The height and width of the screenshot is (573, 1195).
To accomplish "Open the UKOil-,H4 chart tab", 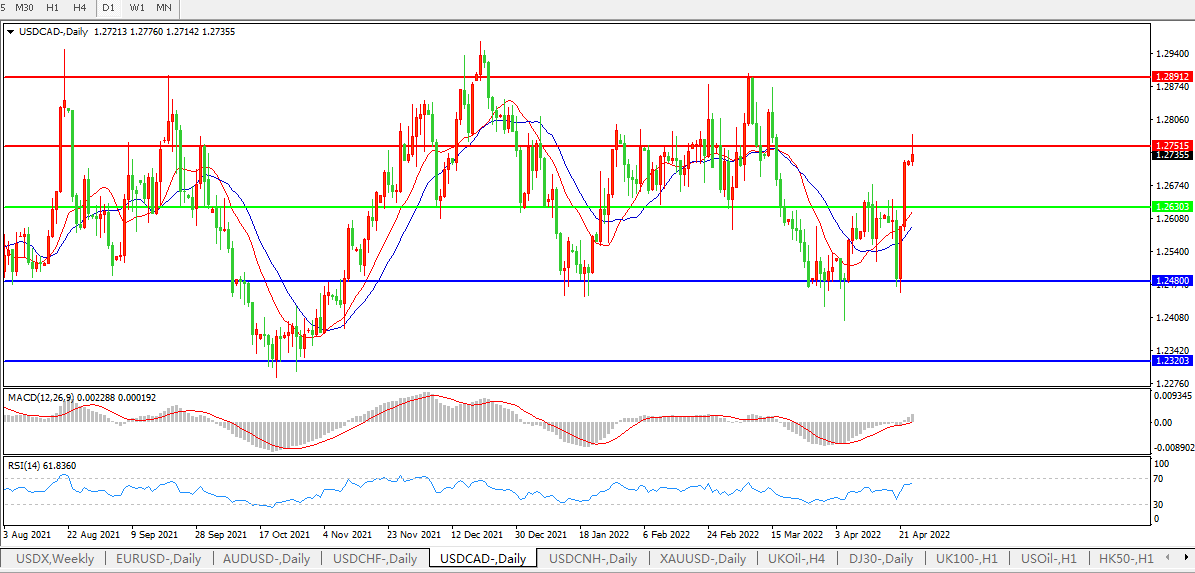I will [797, 558].
